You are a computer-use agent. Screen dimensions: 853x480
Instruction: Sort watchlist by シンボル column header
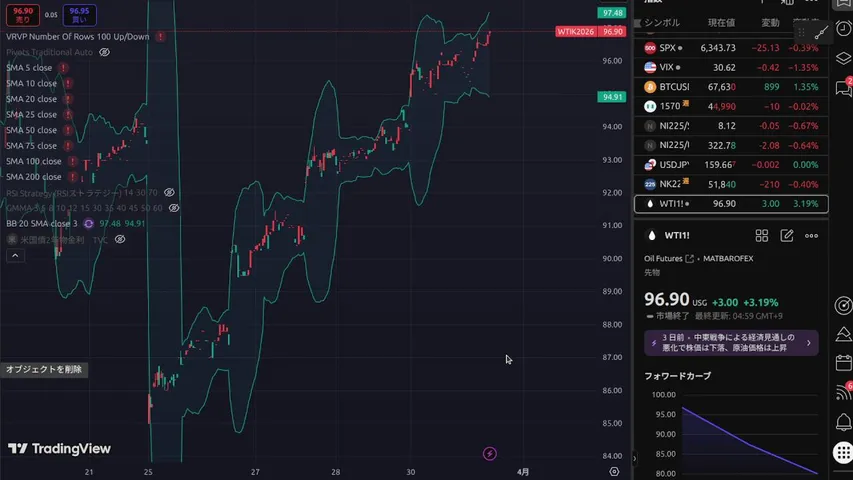(662, 22)
